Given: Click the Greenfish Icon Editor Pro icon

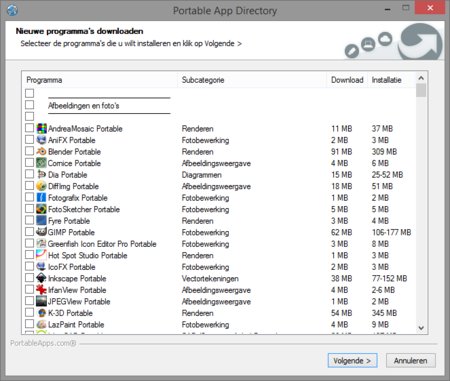Looking at the screenshot, I should click(x=41, y=244).
